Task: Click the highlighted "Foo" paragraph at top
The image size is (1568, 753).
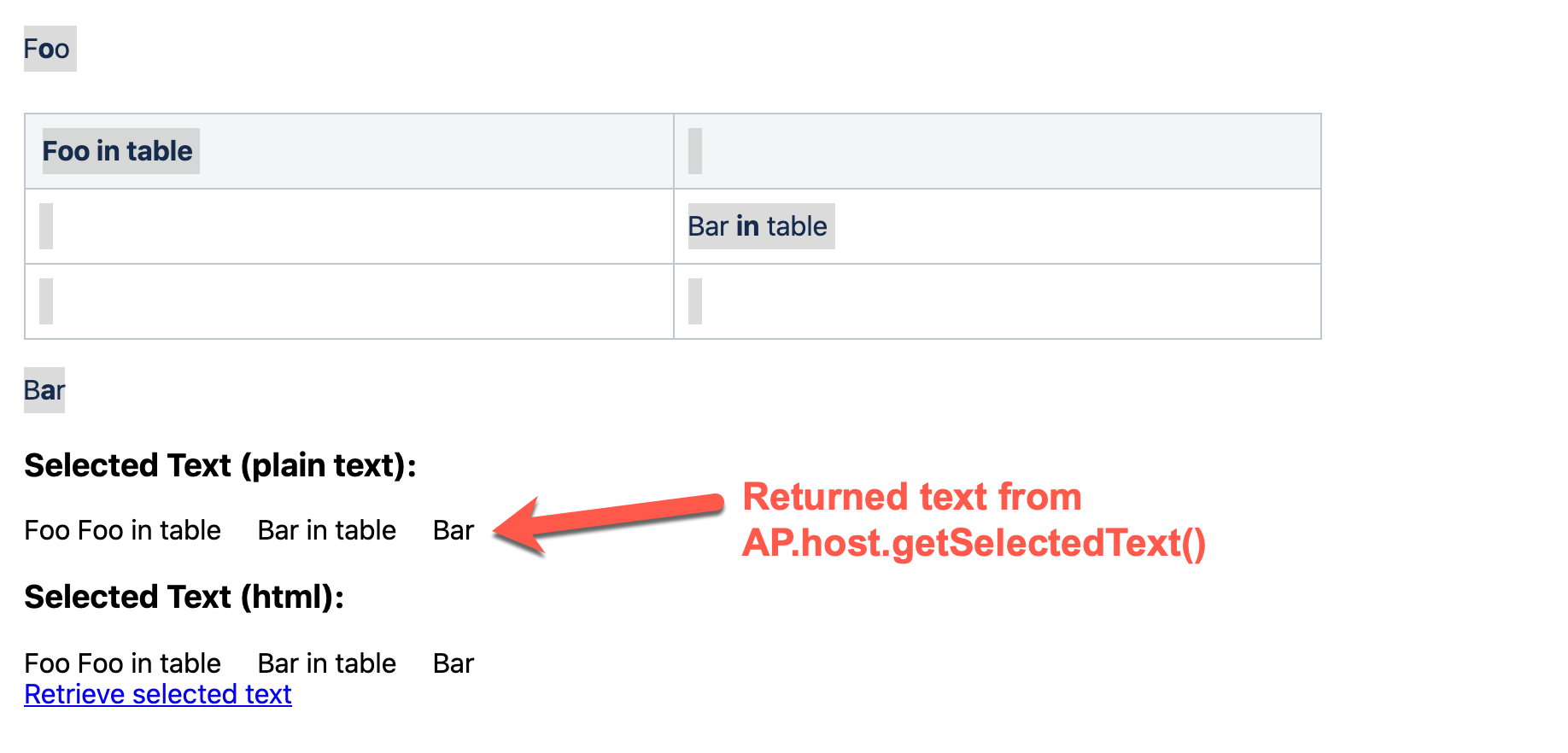Action: (47, 49)
